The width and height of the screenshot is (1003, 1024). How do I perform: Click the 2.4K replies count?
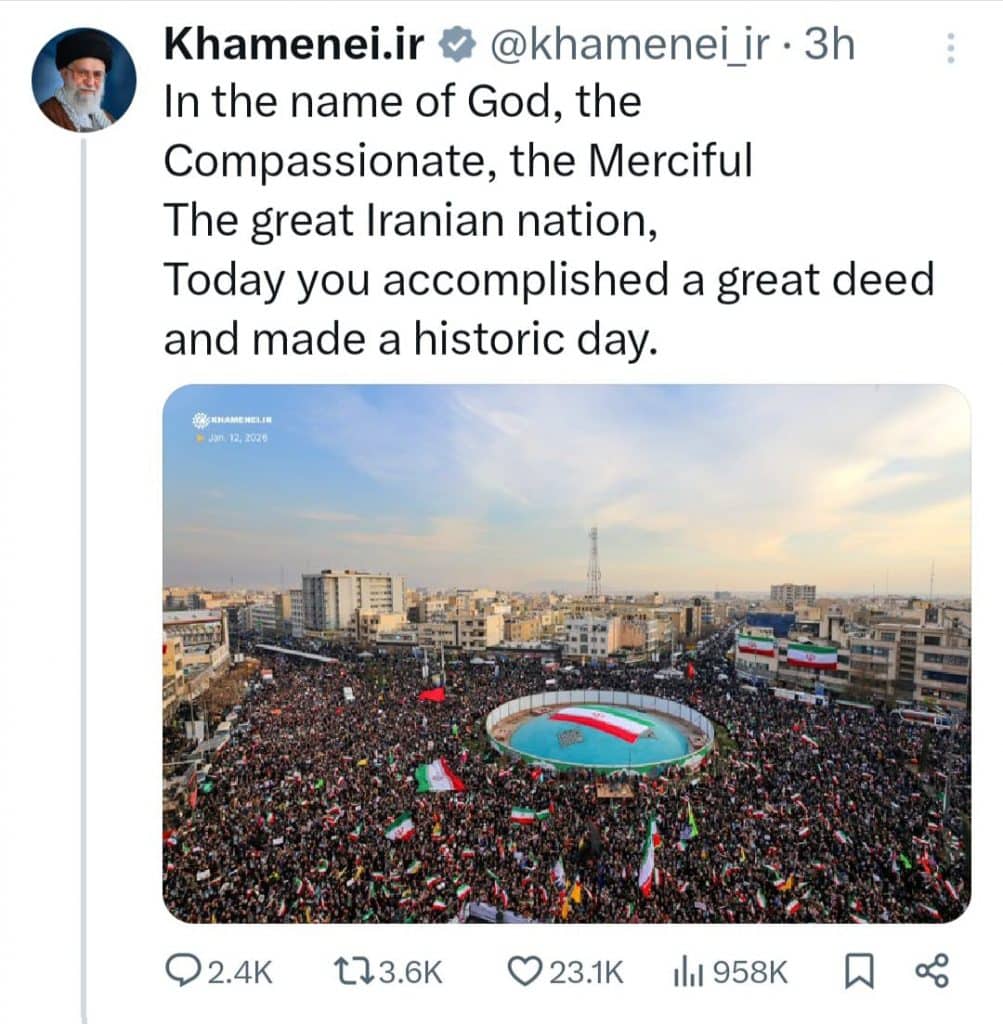(239, 972)
